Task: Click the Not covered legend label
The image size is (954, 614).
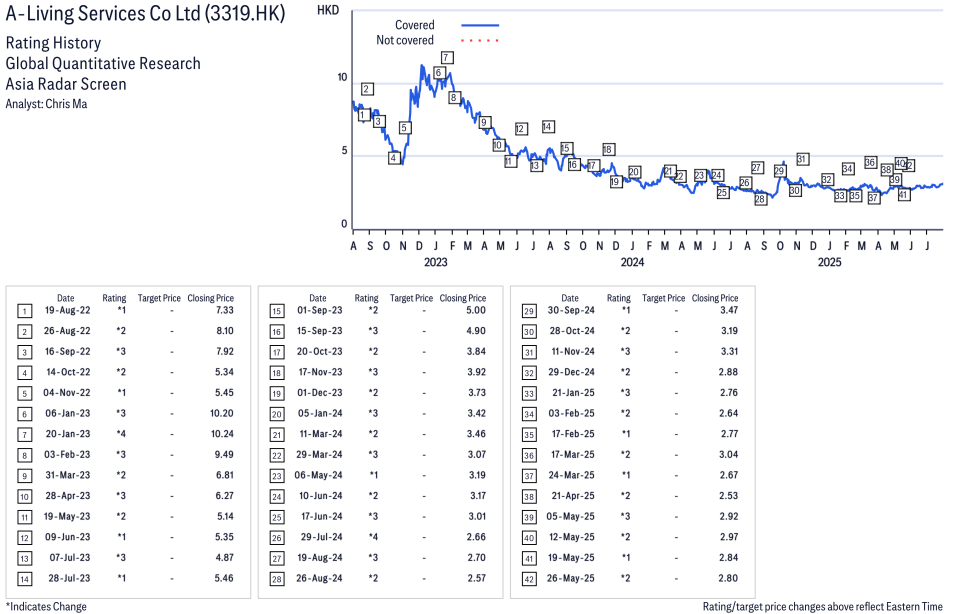Action: (x=405, y=40)
